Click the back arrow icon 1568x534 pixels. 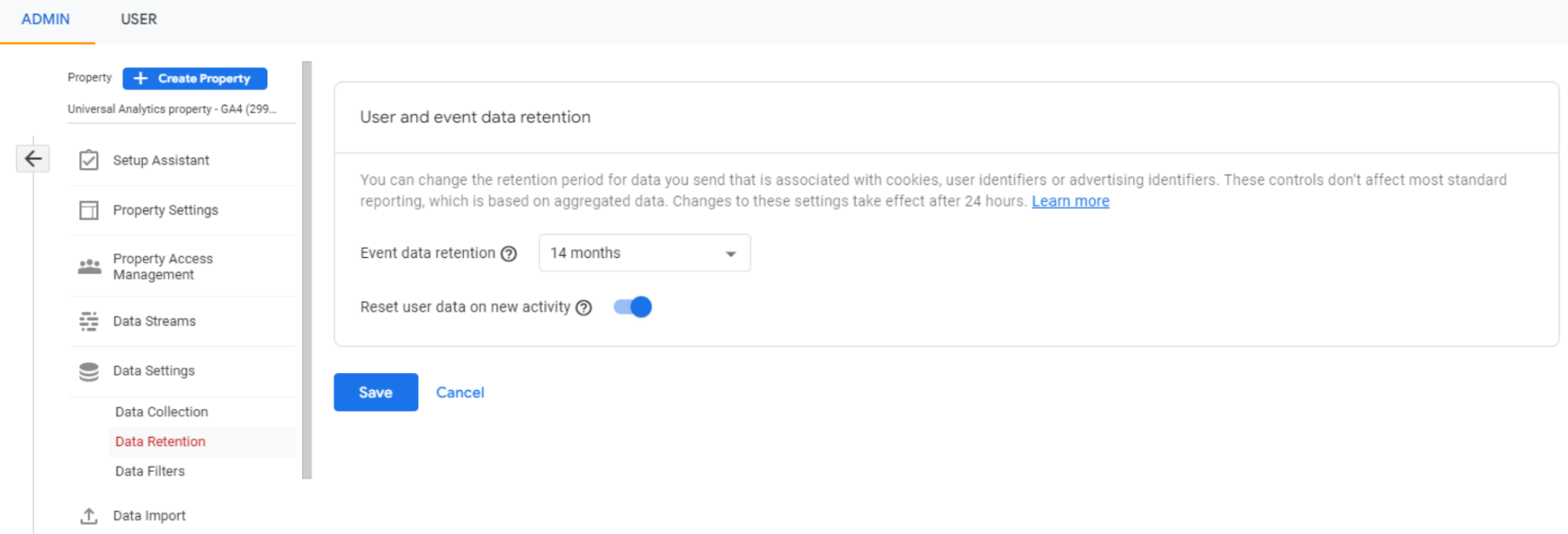tap(33, 158)
